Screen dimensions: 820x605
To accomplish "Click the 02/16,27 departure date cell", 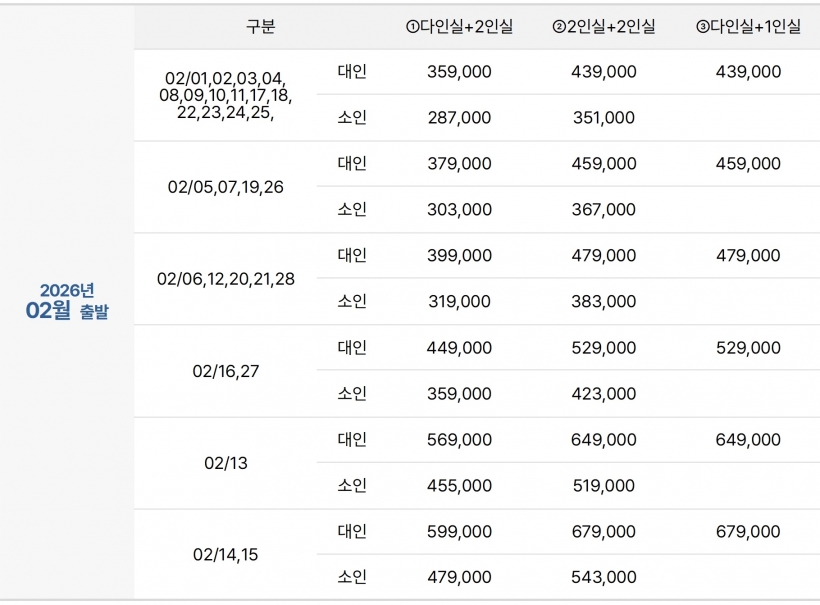I will point(226,371).
